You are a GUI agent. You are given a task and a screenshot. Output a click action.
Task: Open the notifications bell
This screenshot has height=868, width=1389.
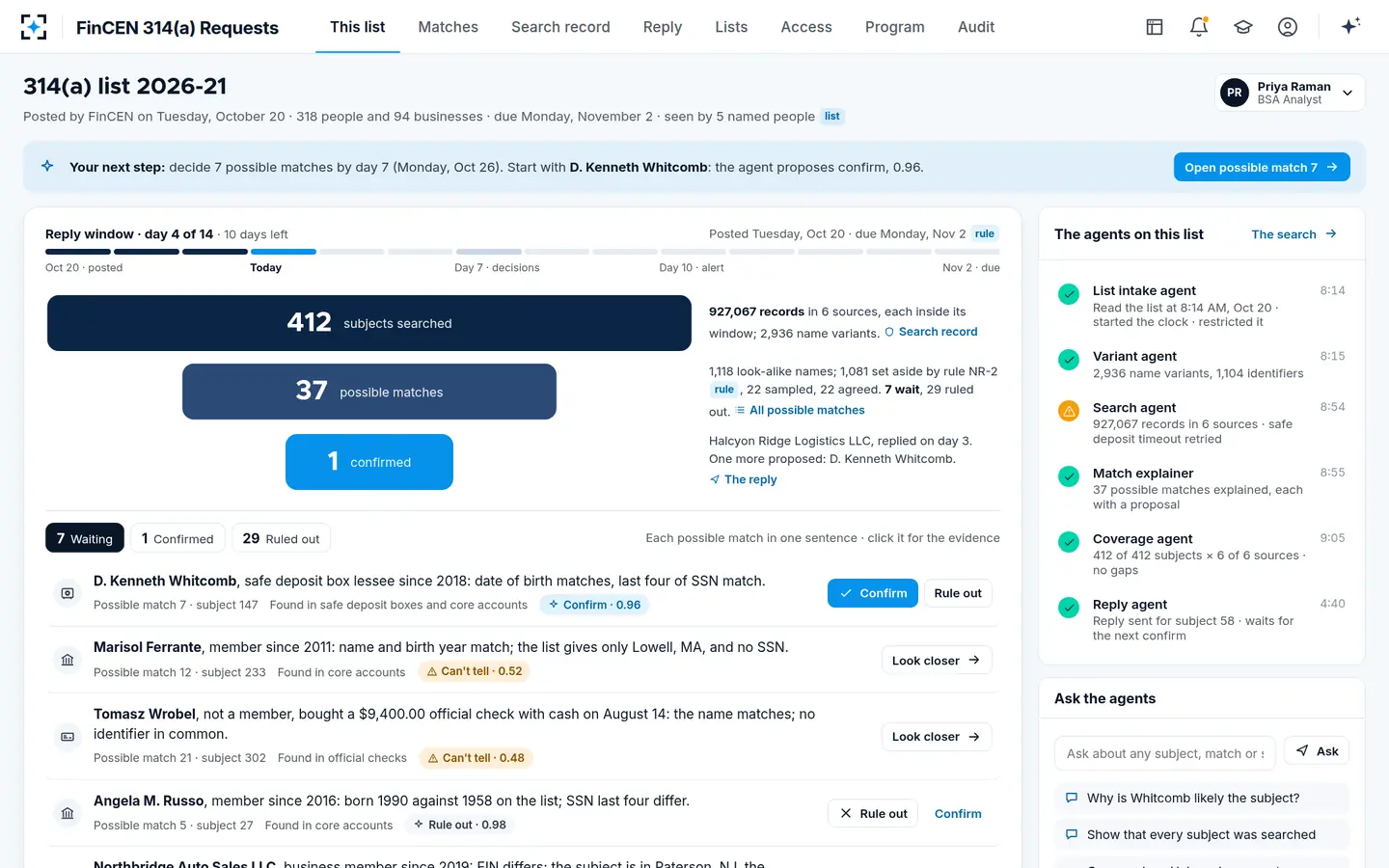[x=1199, y=27]
